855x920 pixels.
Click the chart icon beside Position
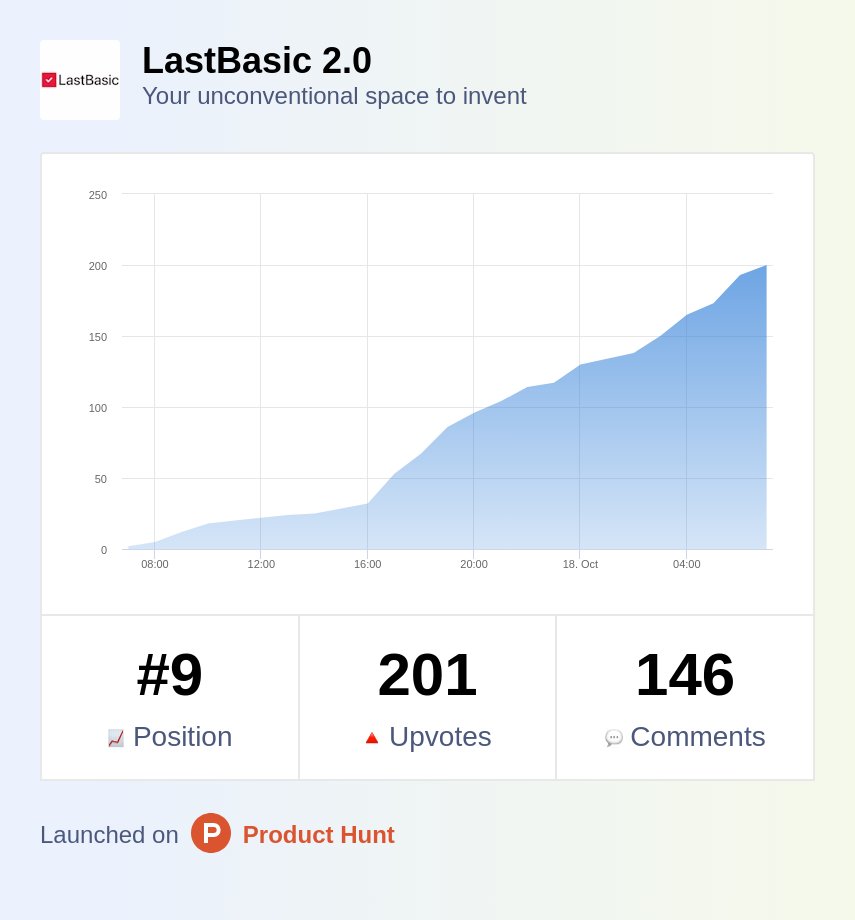(116, 738)
